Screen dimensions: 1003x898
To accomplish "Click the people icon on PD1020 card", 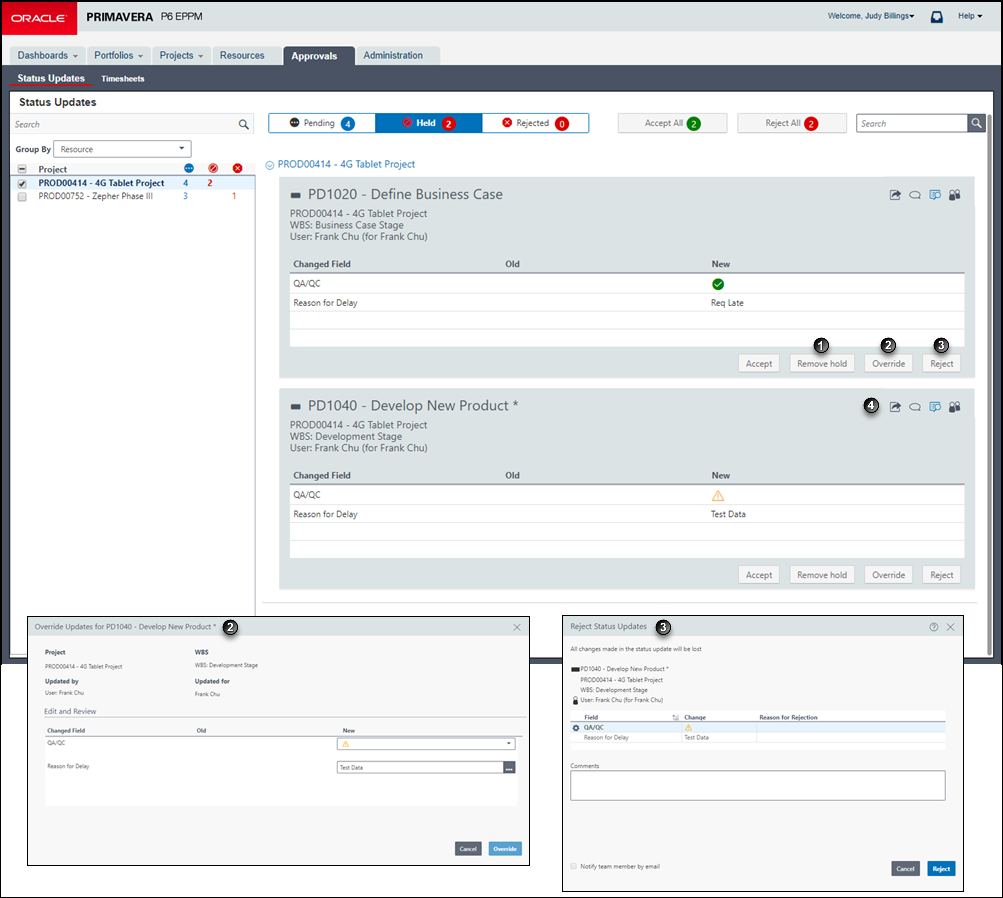I will 954,195.
